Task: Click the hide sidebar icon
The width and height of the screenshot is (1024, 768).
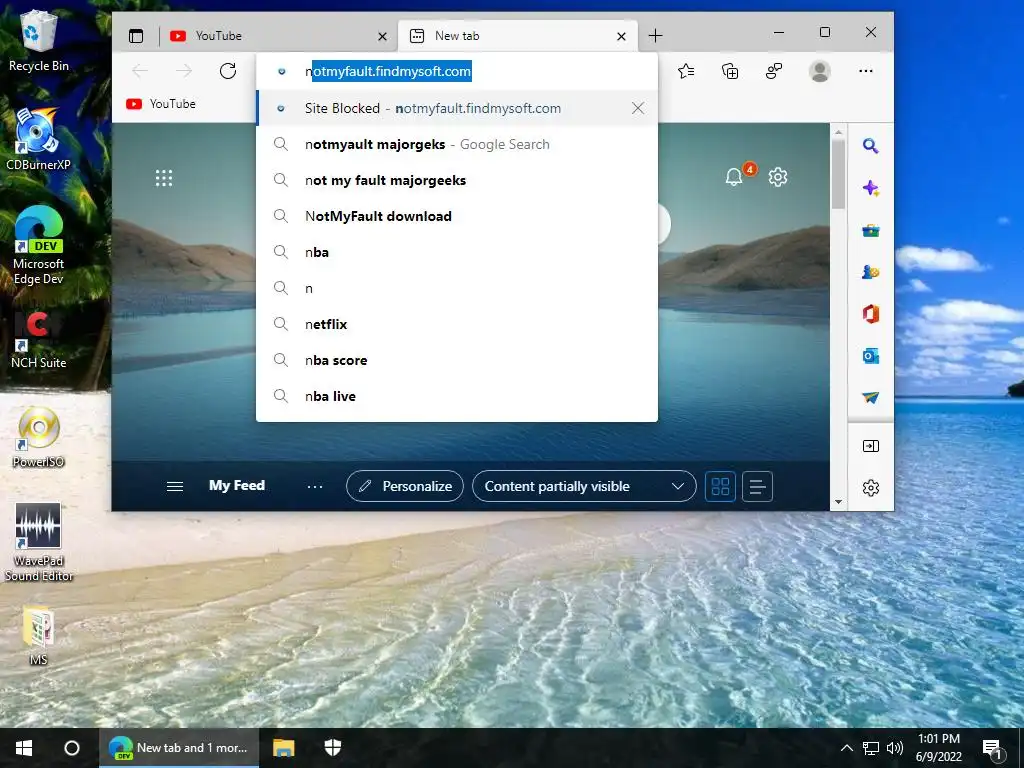Action: [871, 446]
